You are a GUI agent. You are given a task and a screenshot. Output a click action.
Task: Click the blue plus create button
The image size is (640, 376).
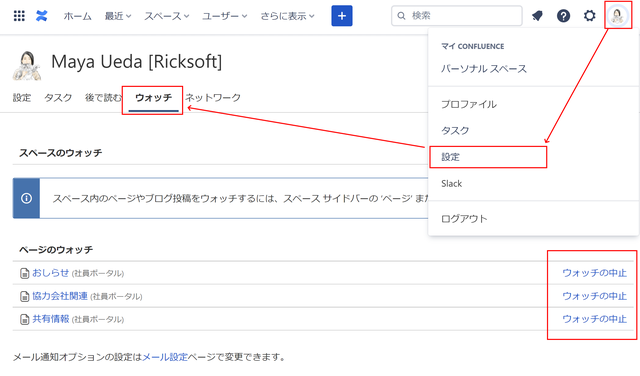click(342, 16)
